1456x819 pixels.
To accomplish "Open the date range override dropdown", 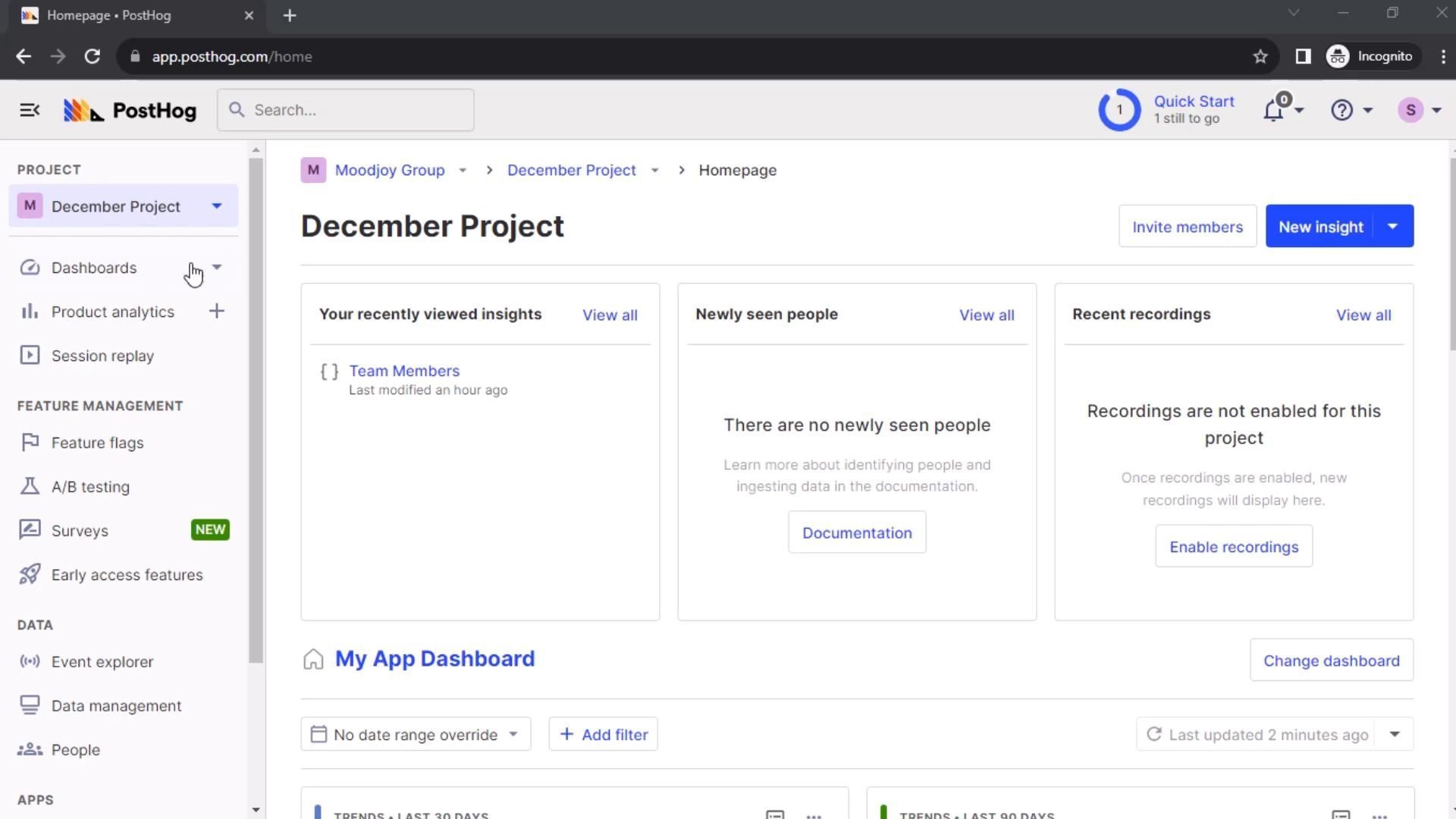I will [x=416, y=735].
